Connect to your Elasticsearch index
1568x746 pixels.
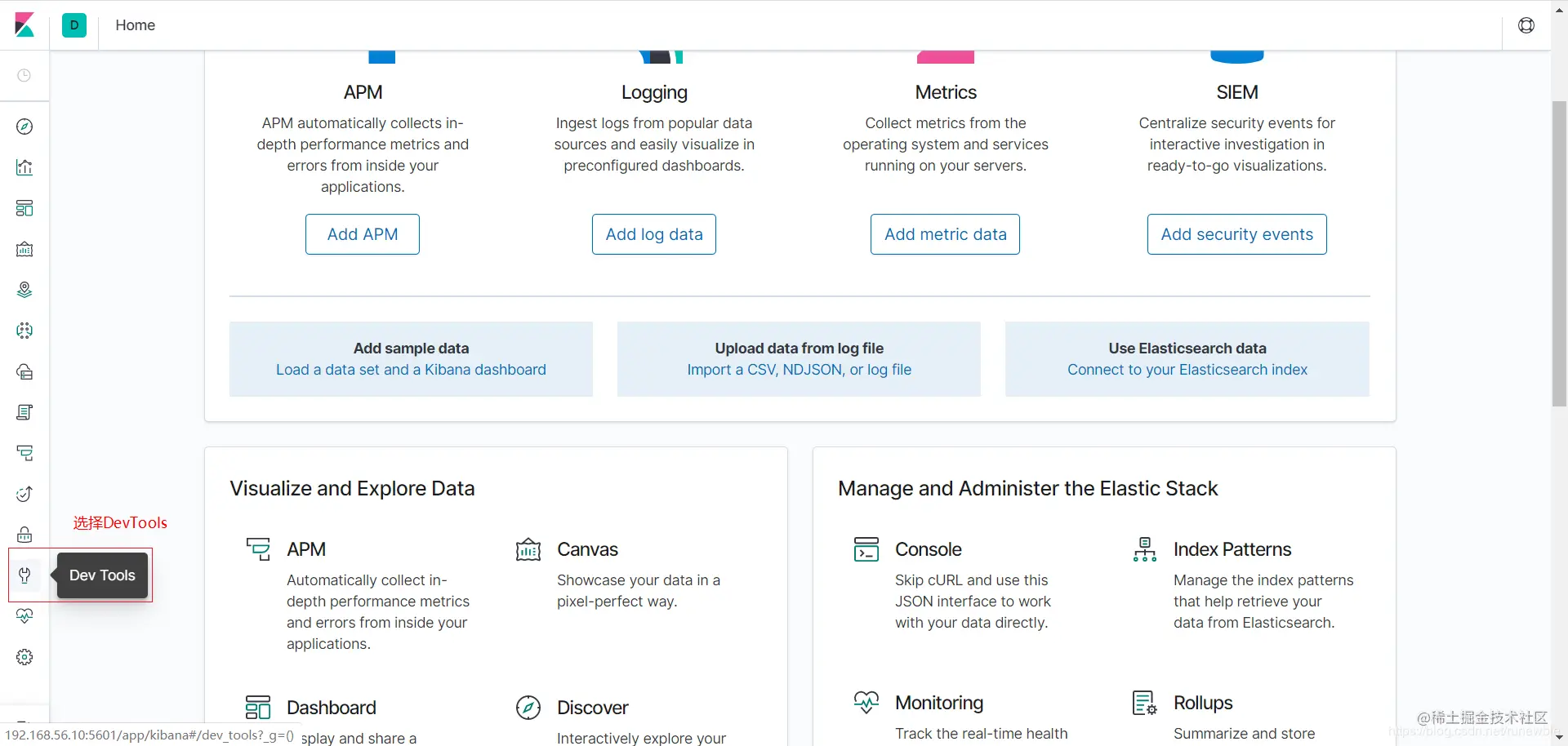click(1187, 370)
